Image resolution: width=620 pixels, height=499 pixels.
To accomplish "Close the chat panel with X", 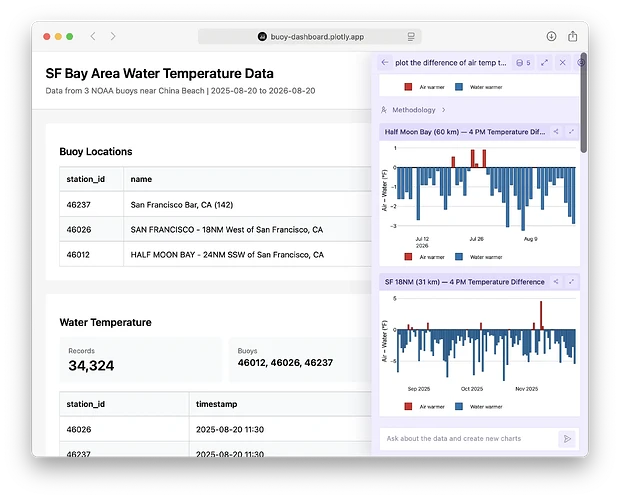I will tap(563, 62).
